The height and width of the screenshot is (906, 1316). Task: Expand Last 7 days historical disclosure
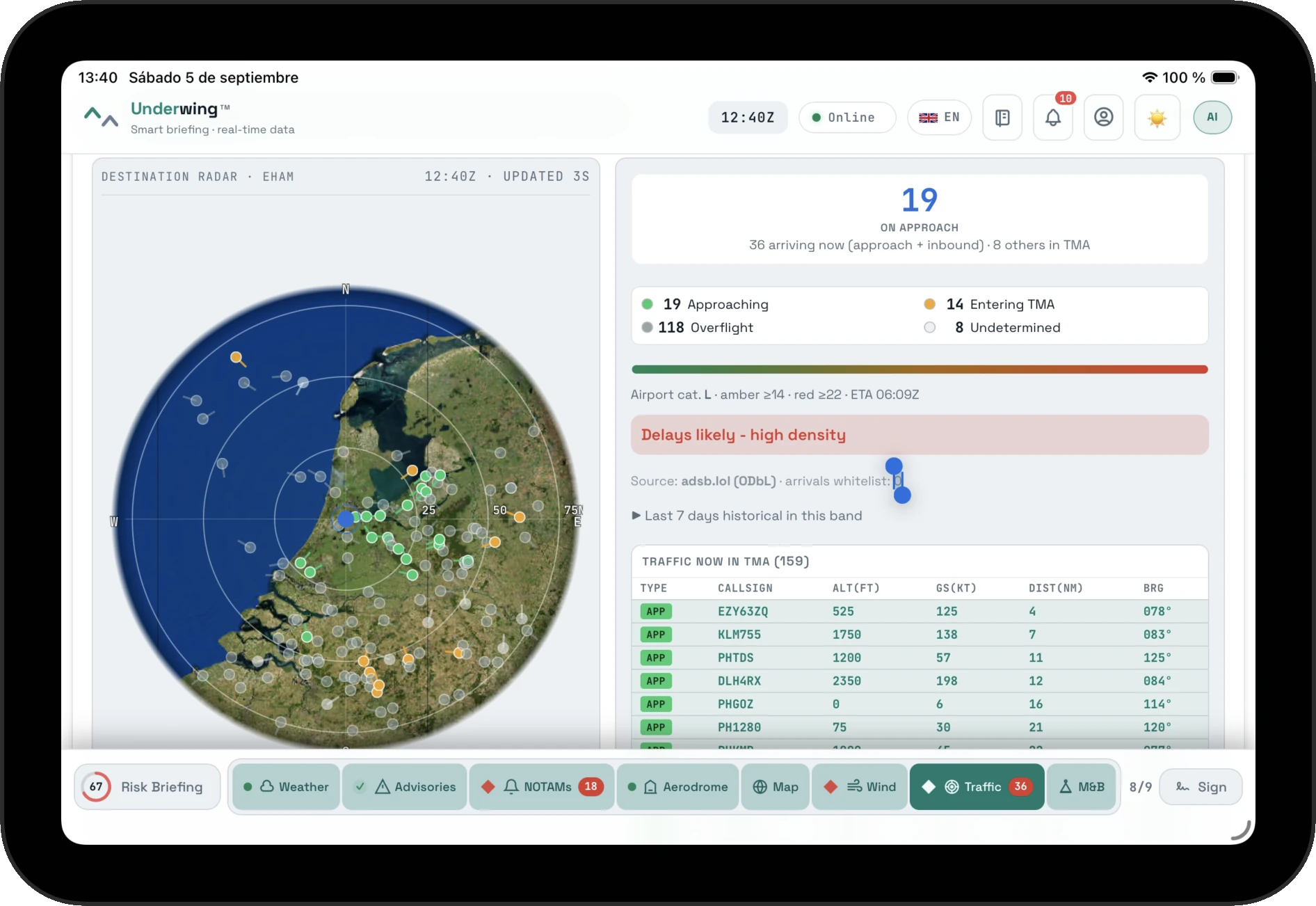747,516
